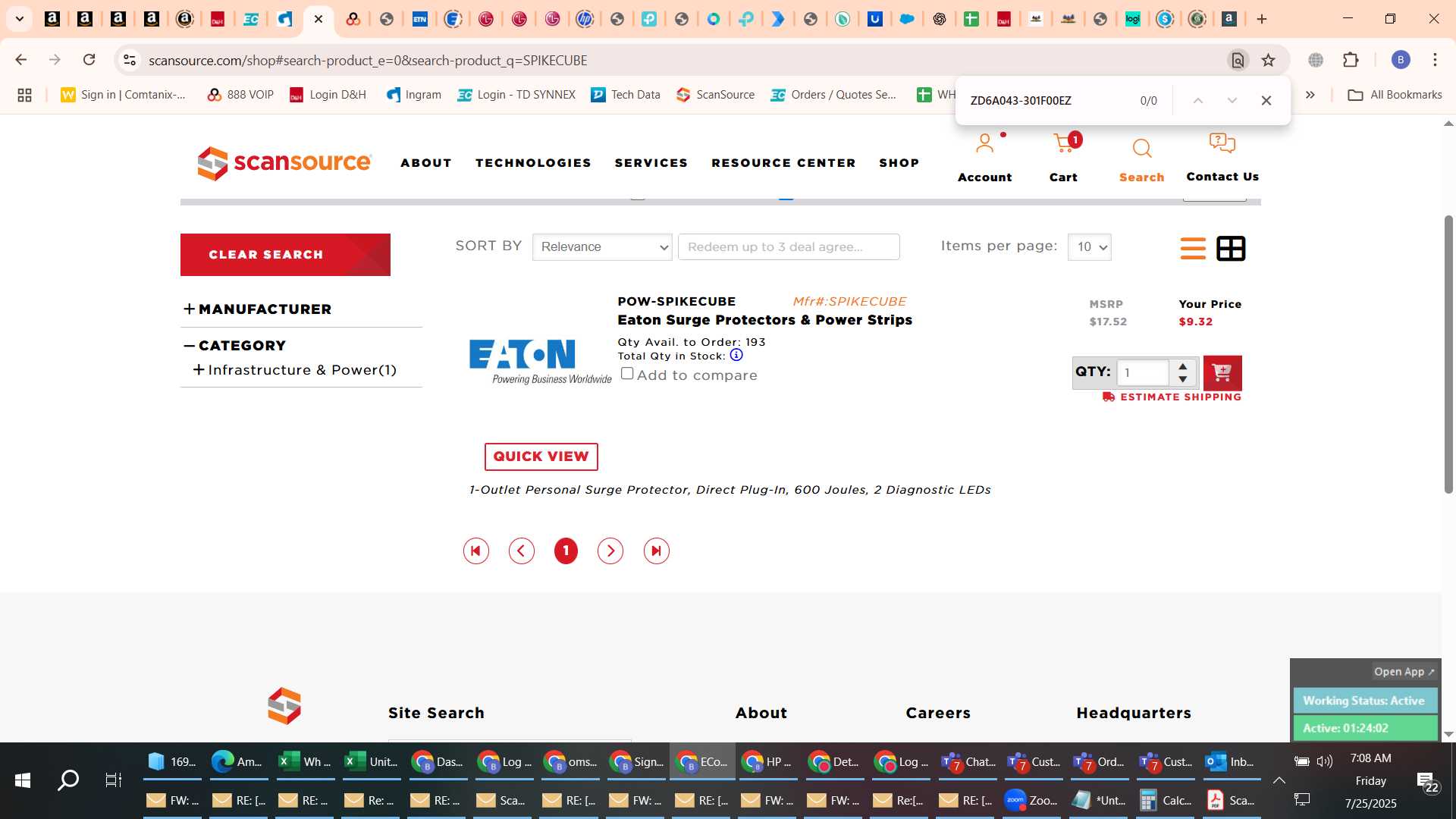Click the QTY input field
1456x819 pixels.
1144,372
